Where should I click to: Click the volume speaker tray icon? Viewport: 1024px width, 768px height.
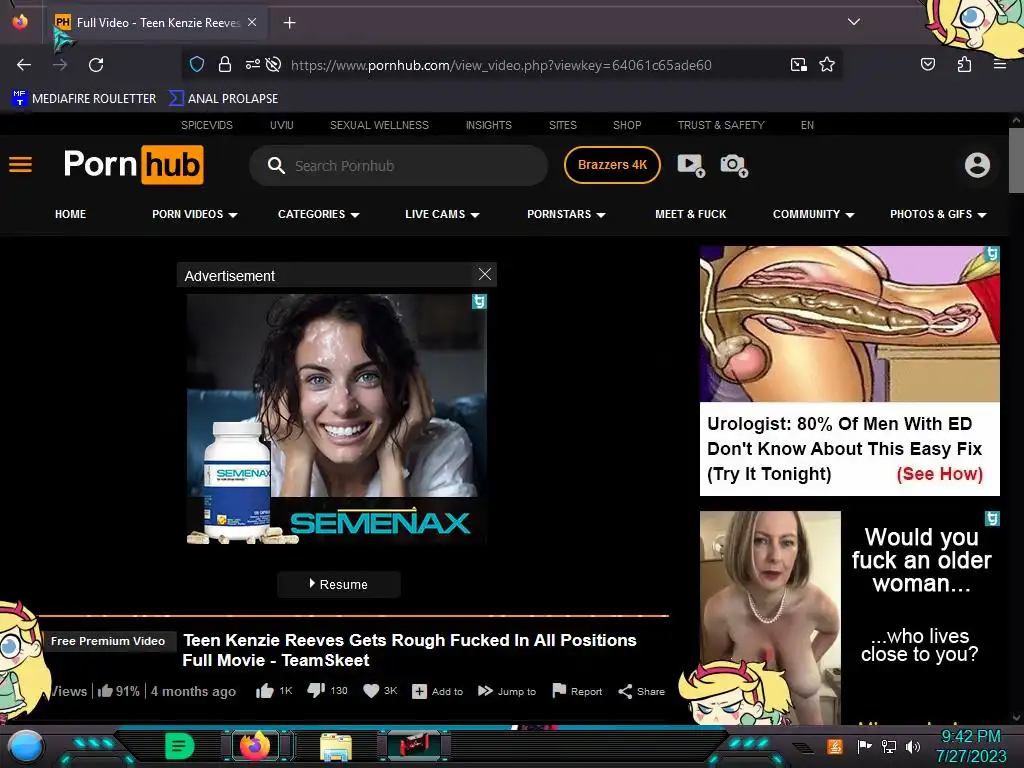(x=912, y=746)
